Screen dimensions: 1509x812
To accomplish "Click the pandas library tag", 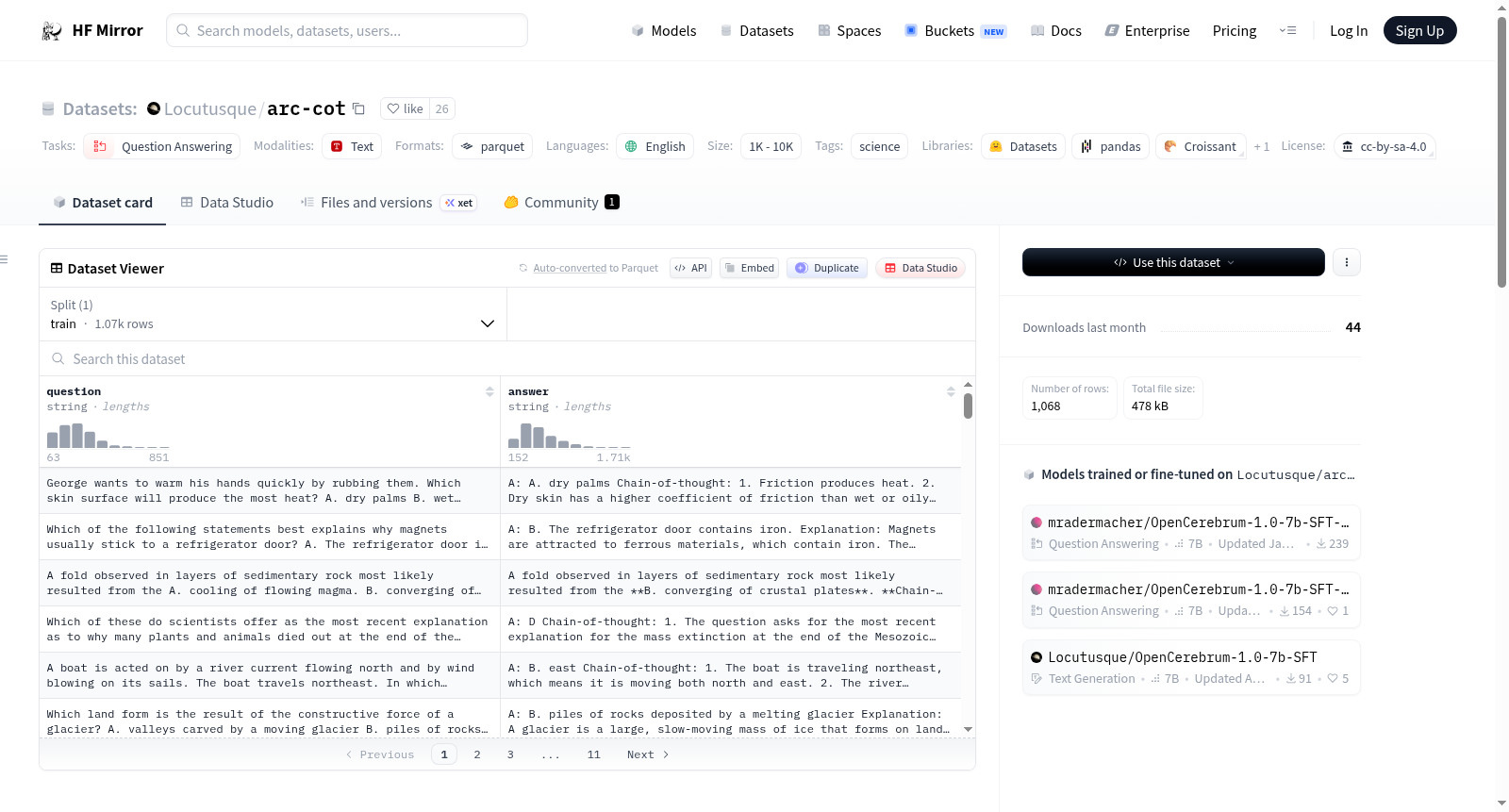I will pos(1111,146).
